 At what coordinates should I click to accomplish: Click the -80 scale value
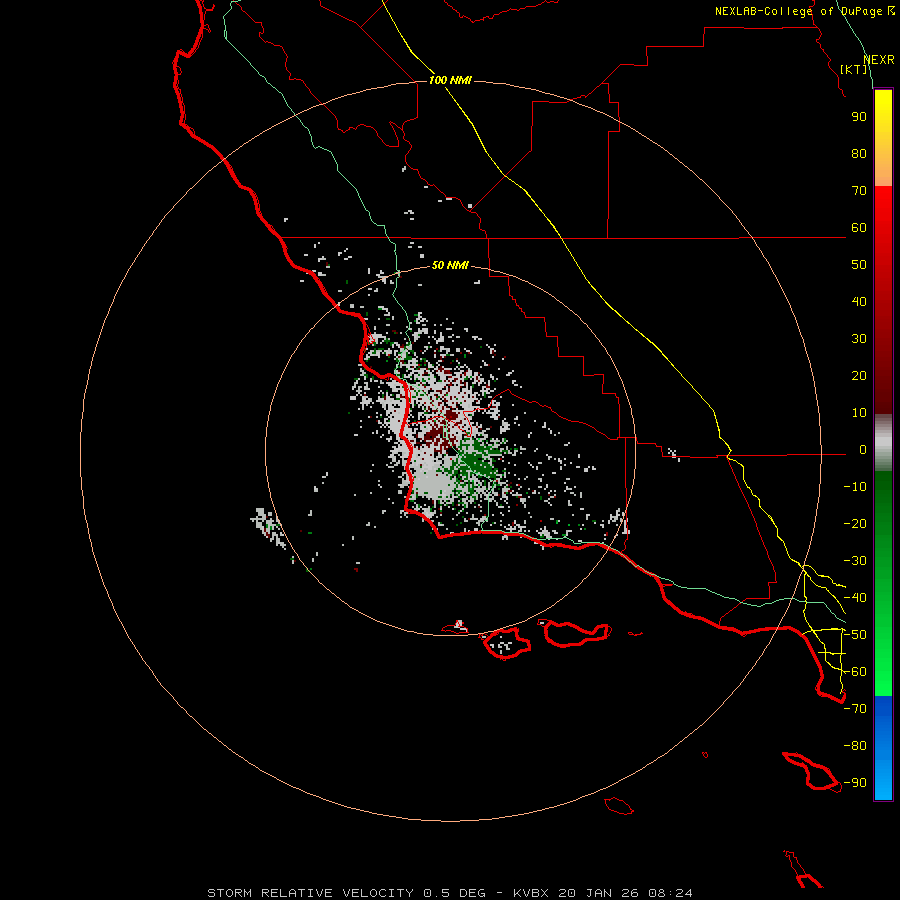[x=855, y=746]
